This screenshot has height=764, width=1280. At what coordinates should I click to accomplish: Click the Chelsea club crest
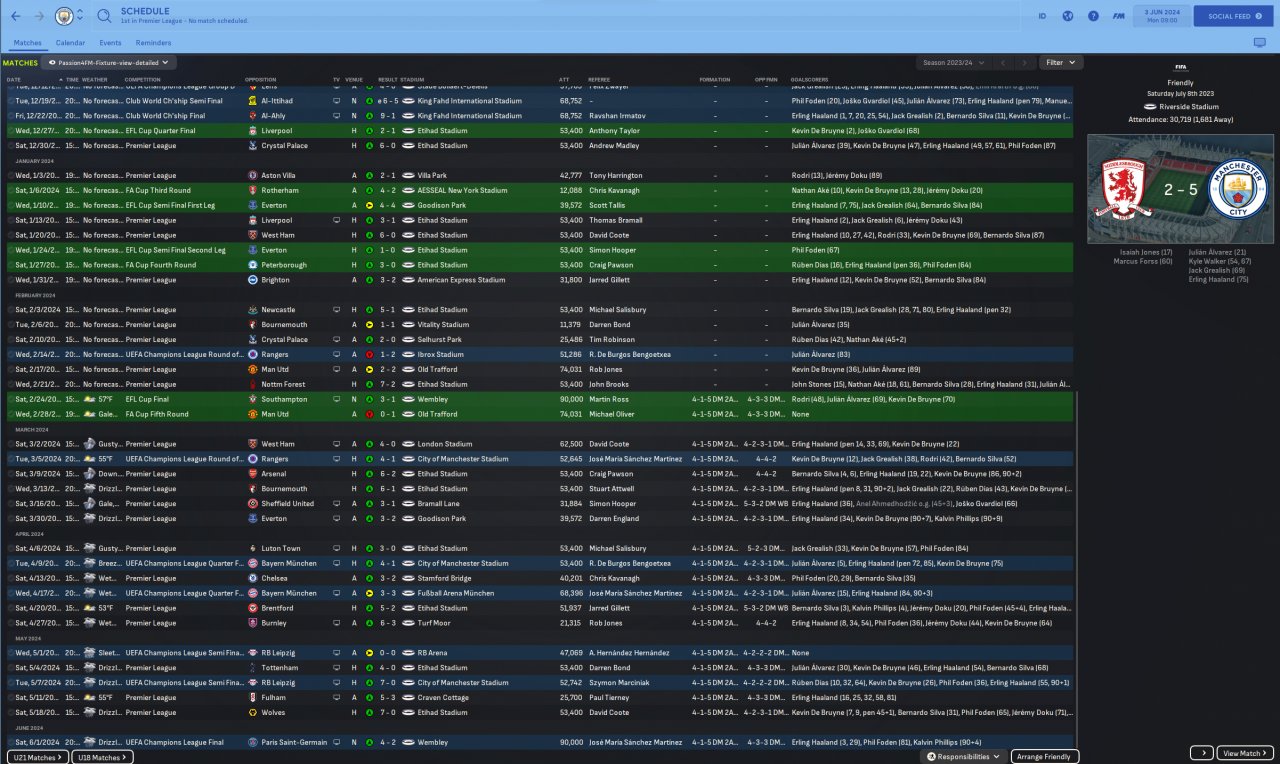(x=252, y=578)
